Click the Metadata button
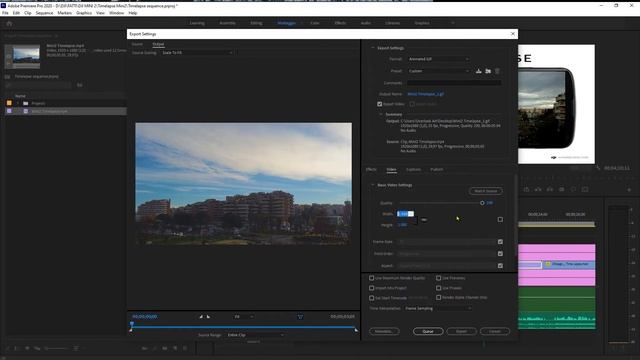Viewport: 640px width, 360px height. (x=384, y=331)
